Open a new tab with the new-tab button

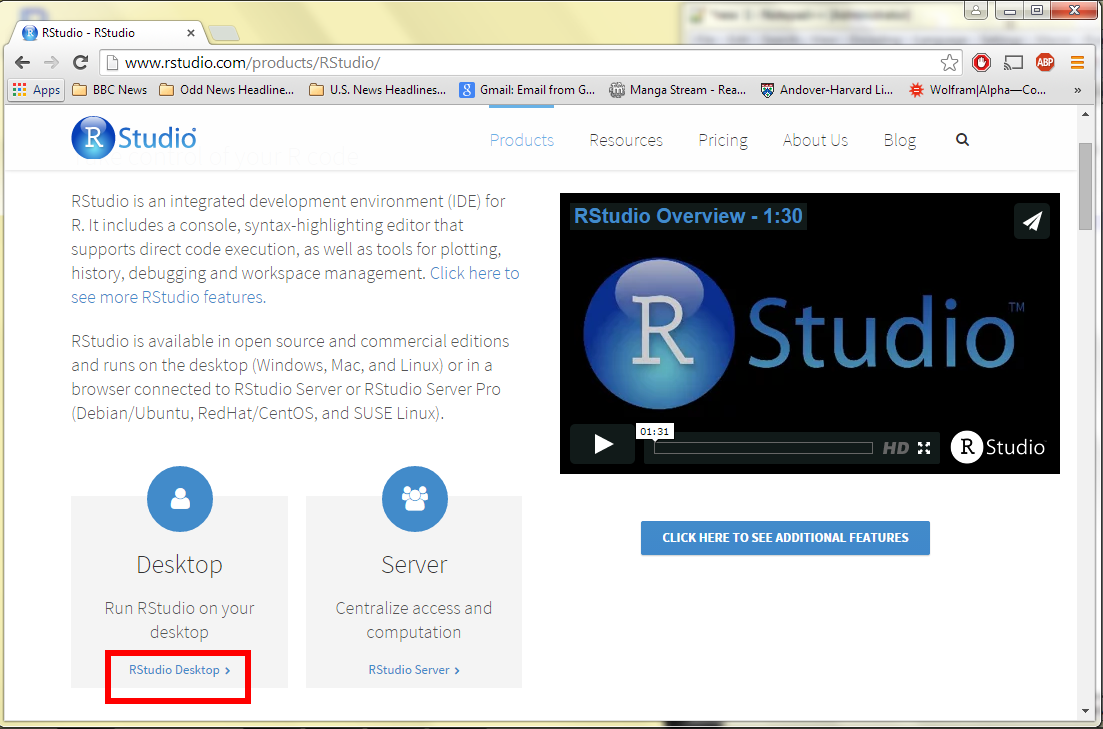224,32
